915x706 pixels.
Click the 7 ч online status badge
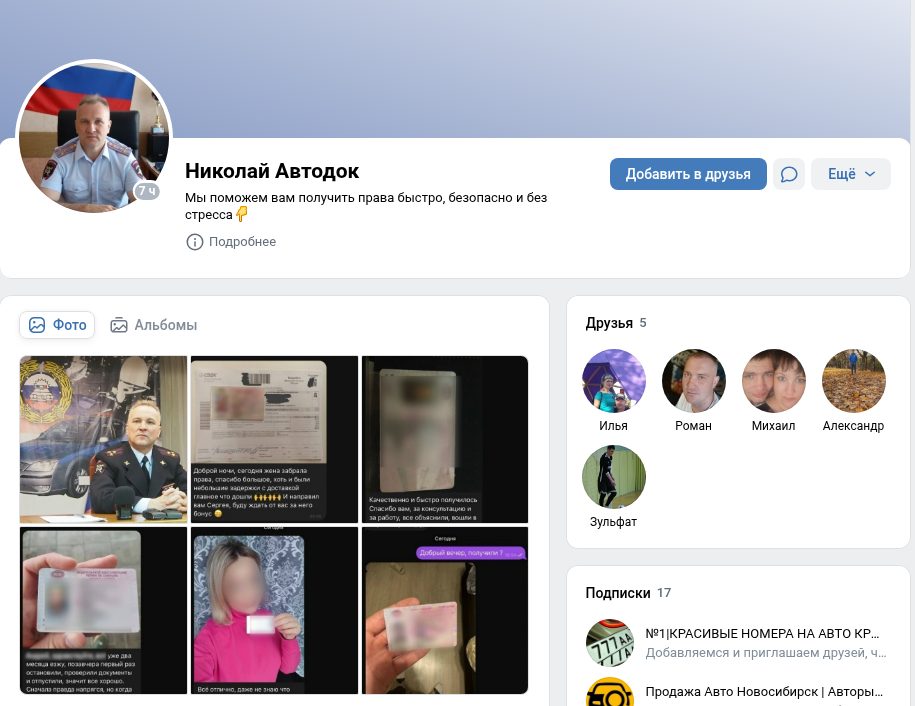[147, 191]
